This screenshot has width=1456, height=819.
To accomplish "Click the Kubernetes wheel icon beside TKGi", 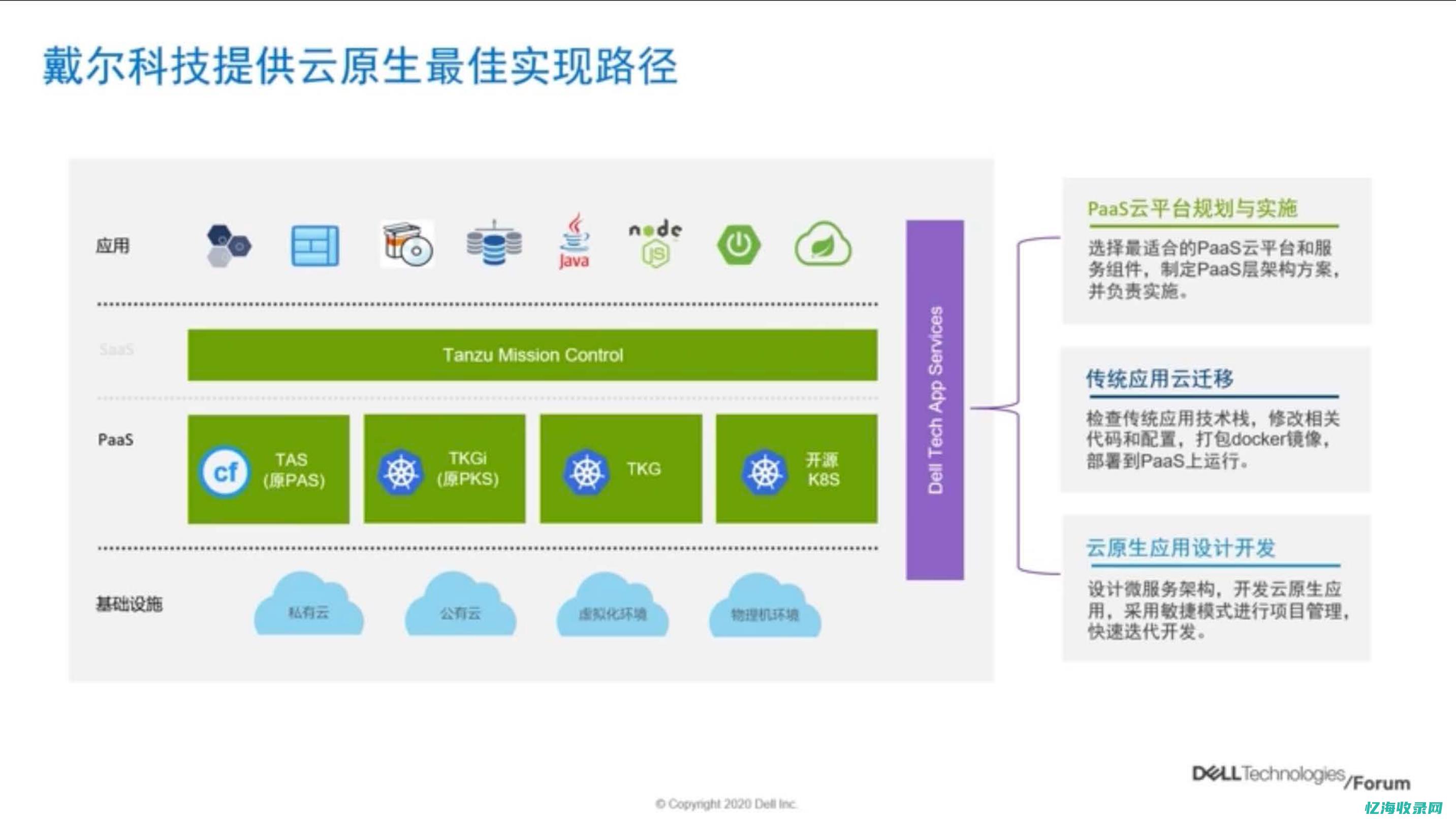I will pyautogui.click(x=401, y=471).
